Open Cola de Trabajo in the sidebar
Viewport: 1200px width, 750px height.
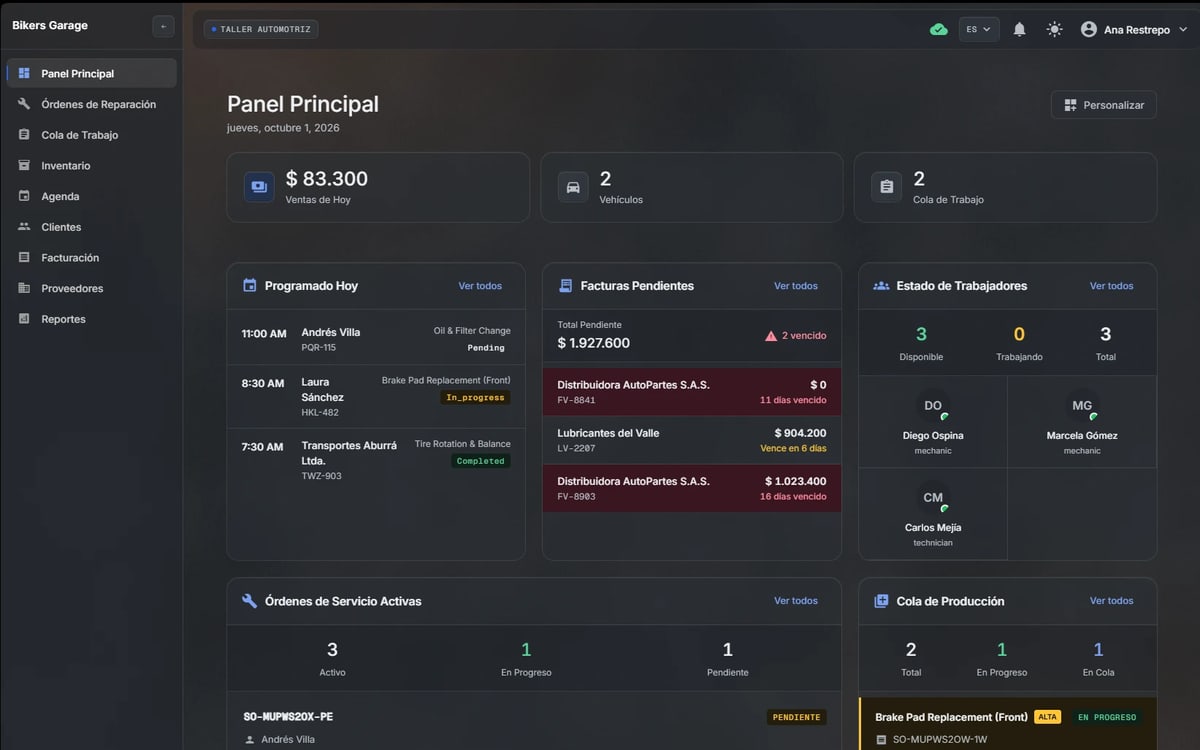tap(92, 135)
